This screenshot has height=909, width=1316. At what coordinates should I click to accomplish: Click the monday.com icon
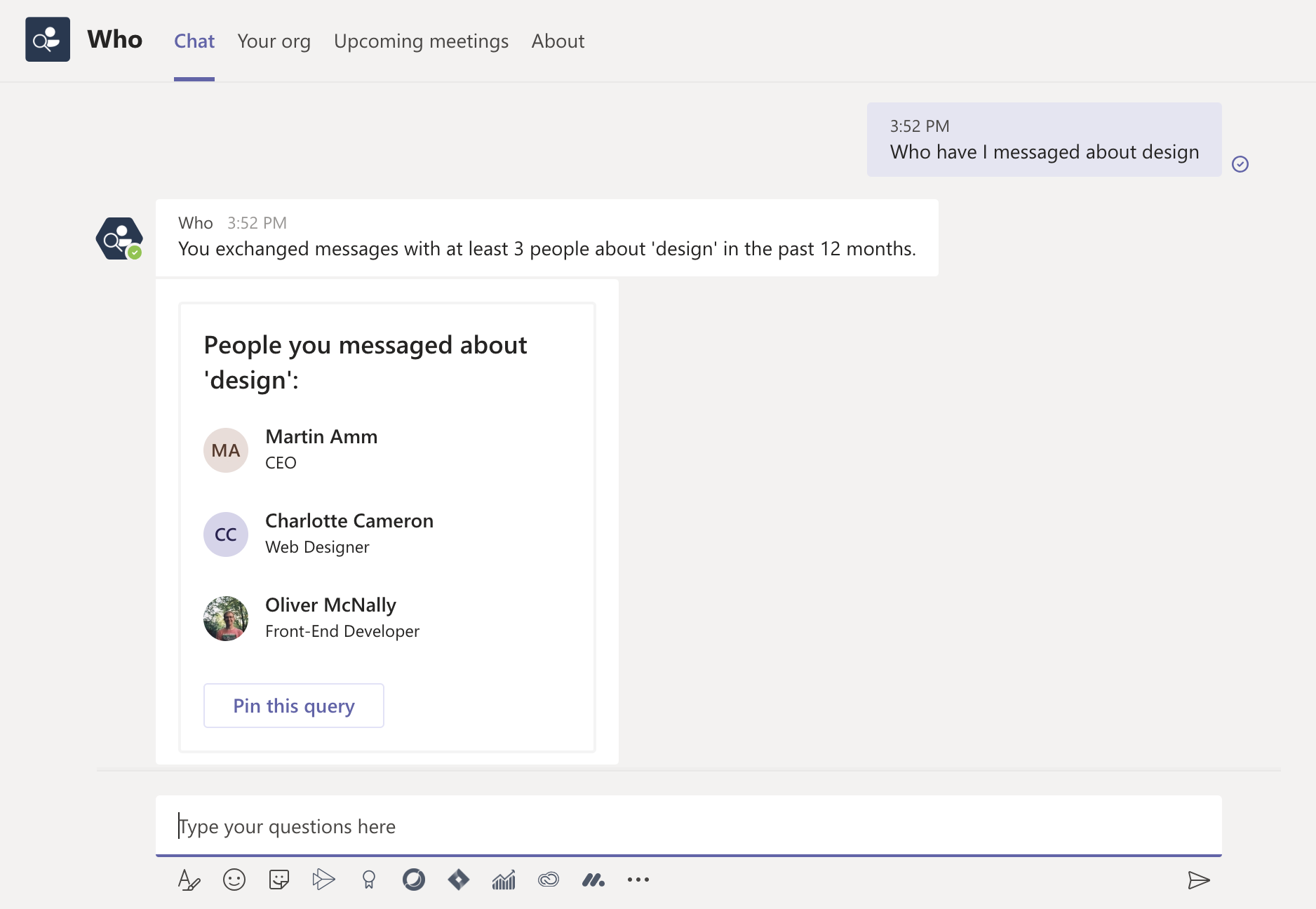point(593,880)
